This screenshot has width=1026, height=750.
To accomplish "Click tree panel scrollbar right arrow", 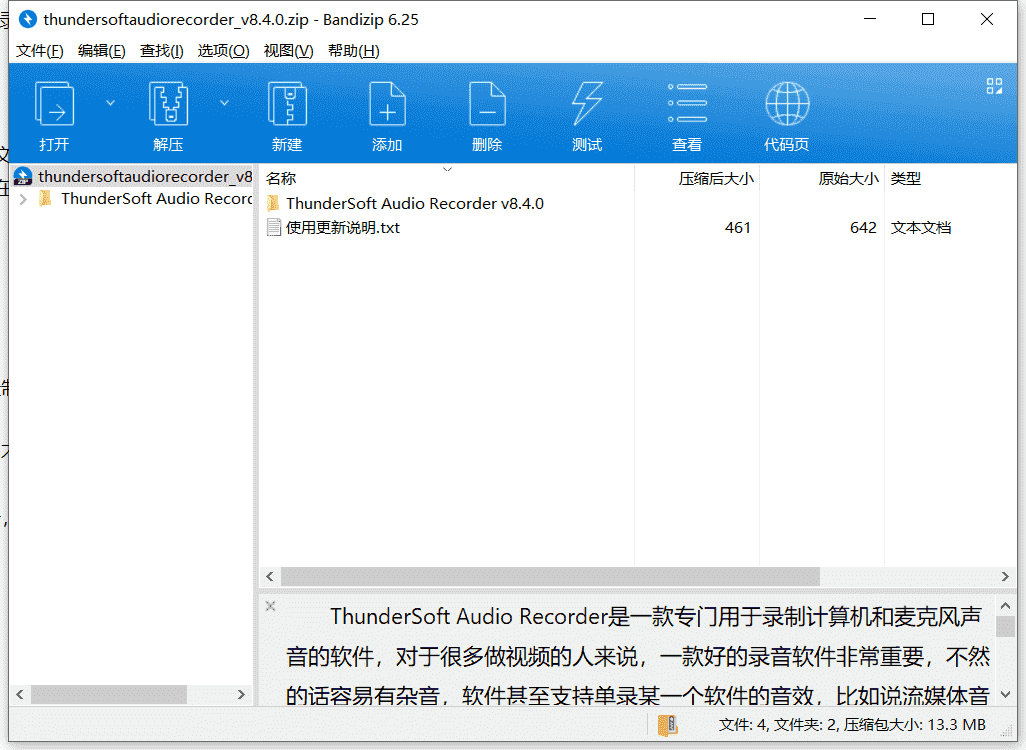I will pyautogui.click(x=241, y=694).
